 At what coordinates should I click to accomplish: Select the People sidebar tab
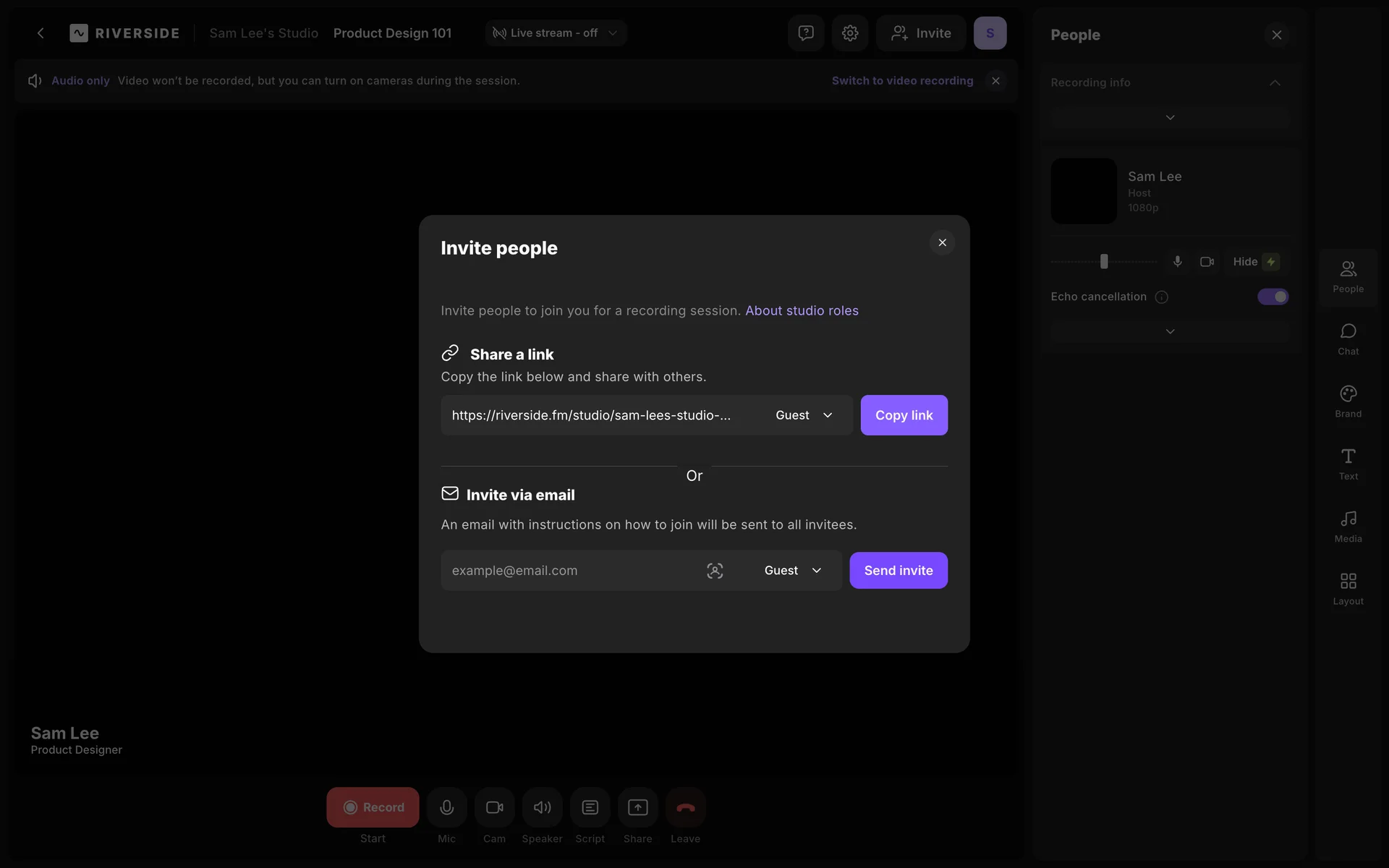(x=1348, y=276)
